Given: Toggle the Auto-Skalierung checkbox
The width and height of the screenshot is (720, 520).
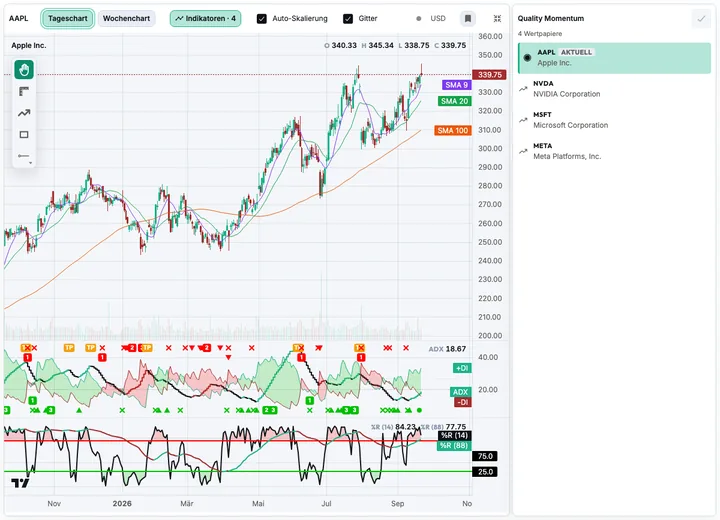Looking at the screenshot, I should [262, 18].
